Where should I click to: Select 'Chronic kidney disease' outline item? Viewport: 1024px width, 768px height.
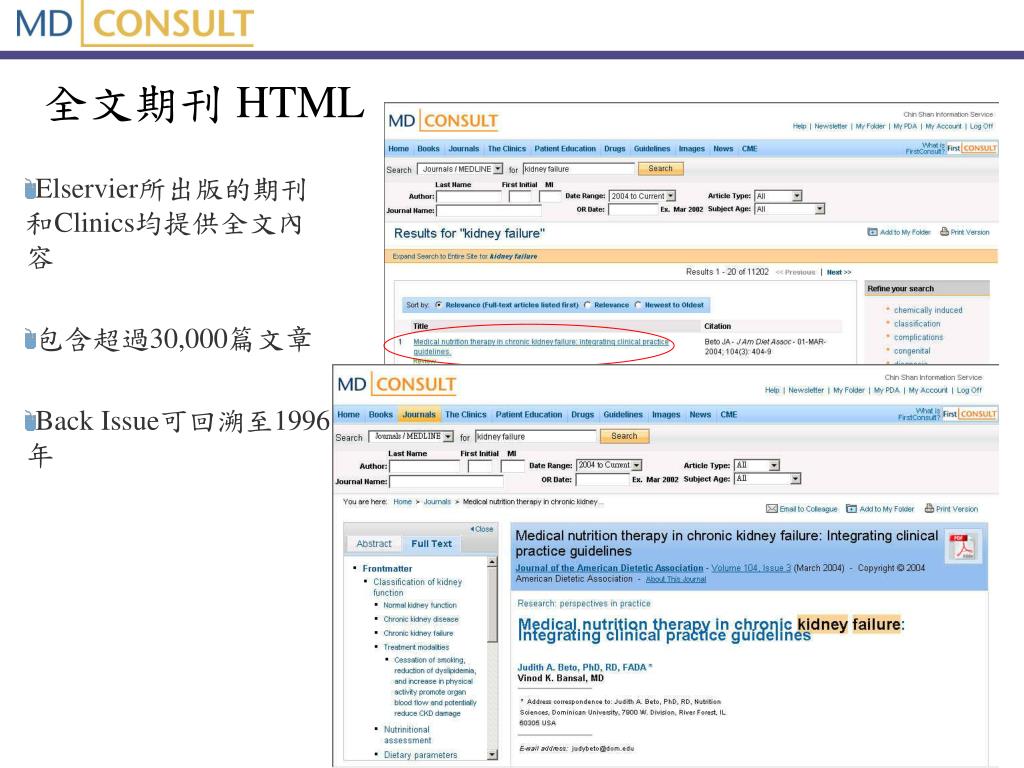pos(421,619)
